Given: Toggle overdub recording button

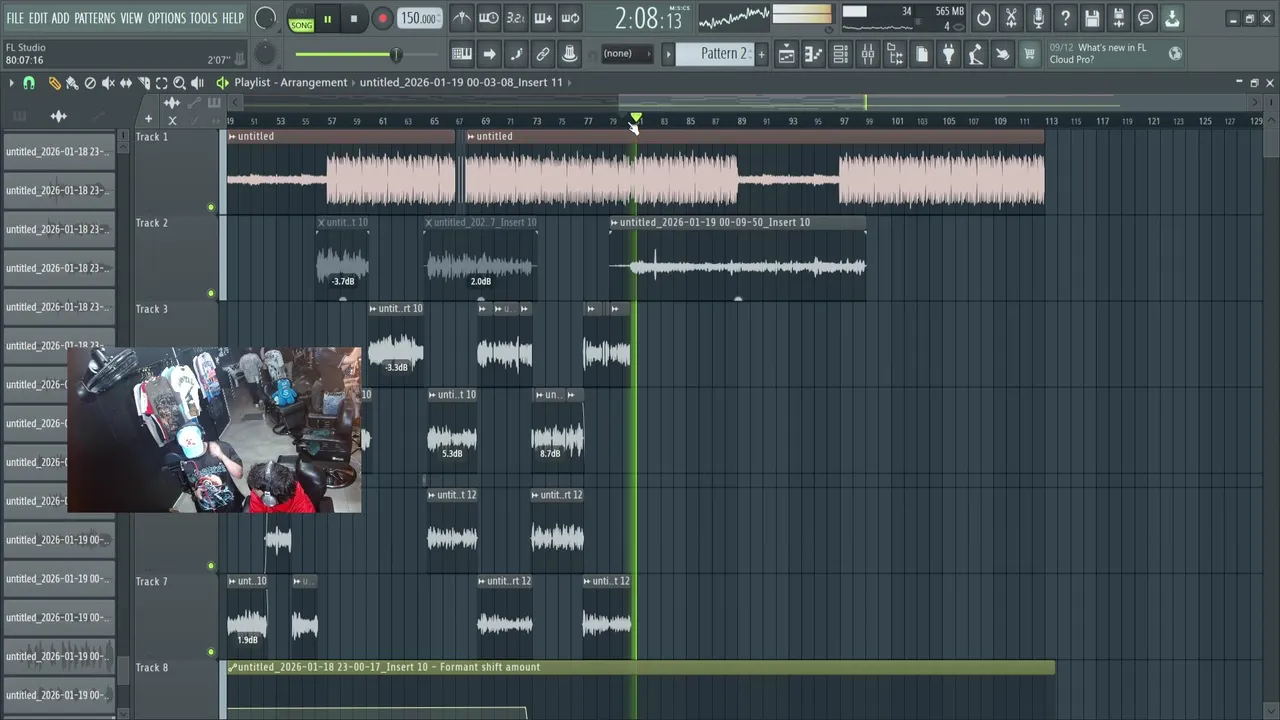Looking at the screenshot, I should 543,18.
